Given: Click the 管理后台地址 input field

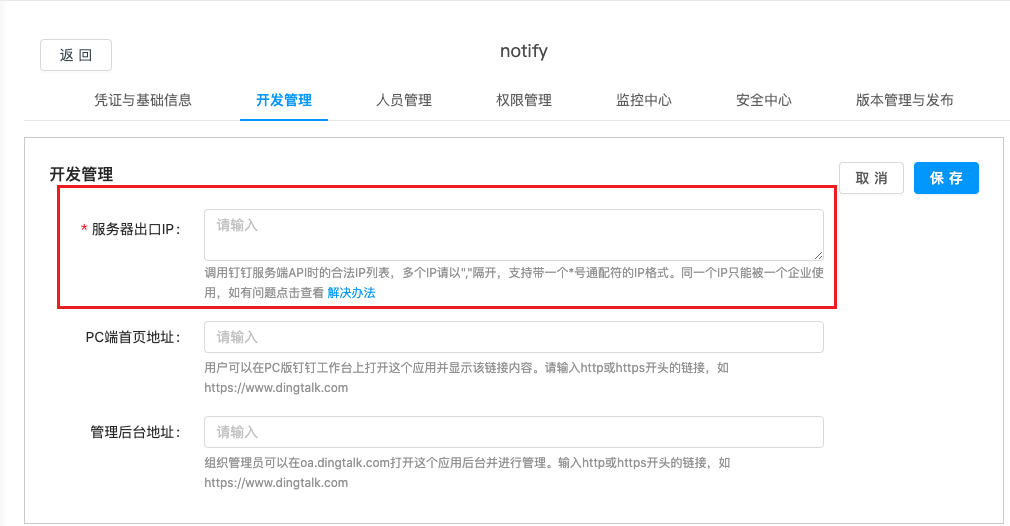Looking at the screenshot, I should tap(513, 432).
